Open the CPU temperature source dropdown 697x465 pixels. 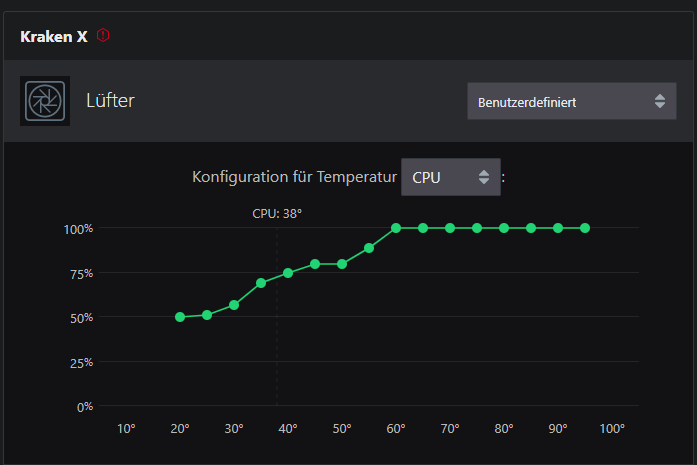(451, 177)
